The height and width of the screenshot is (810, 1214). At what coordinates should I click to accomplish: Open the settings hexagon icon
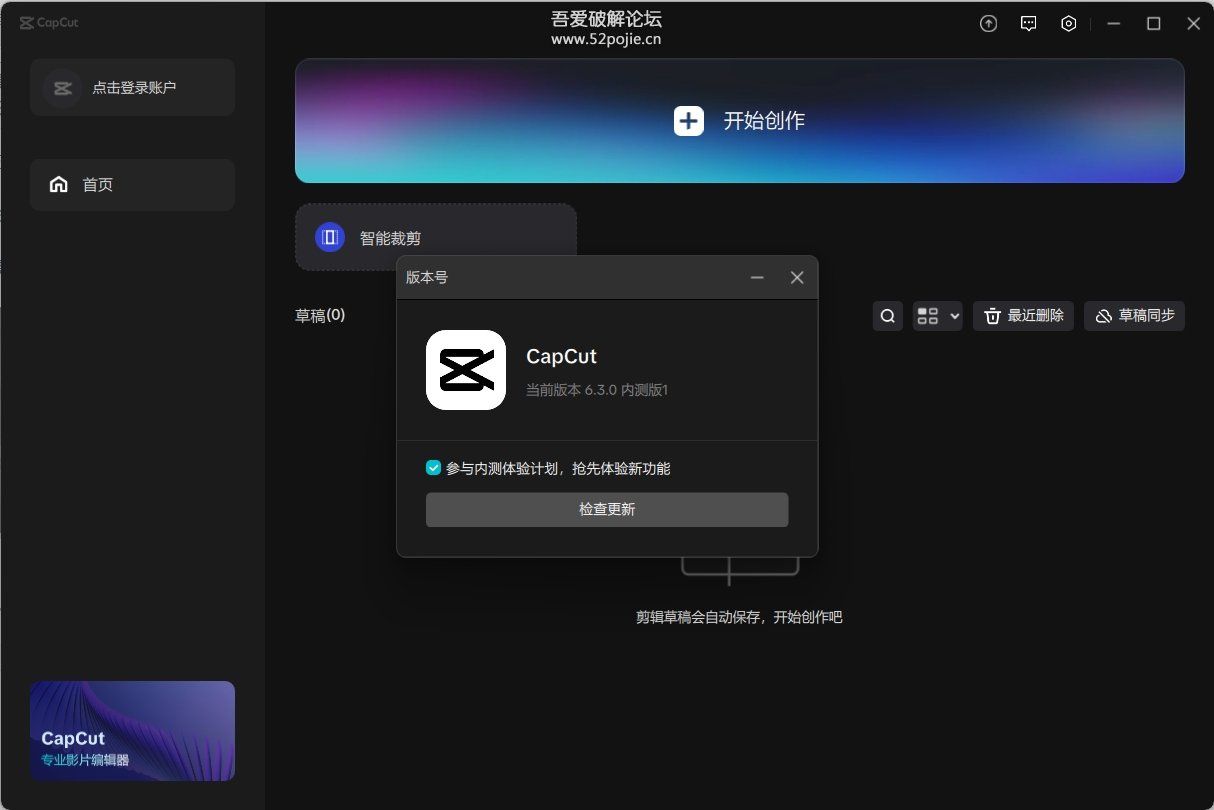tap(1068, 24)
